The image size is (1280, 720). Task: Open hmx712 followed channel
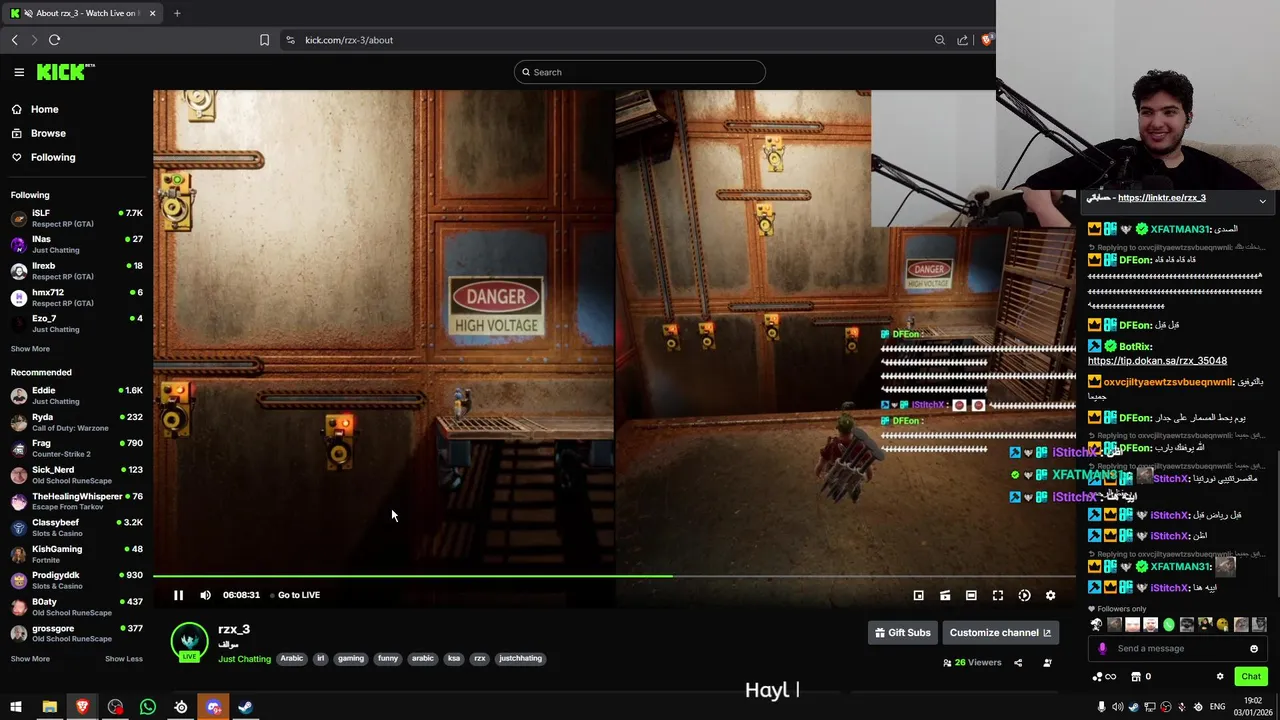76,297
